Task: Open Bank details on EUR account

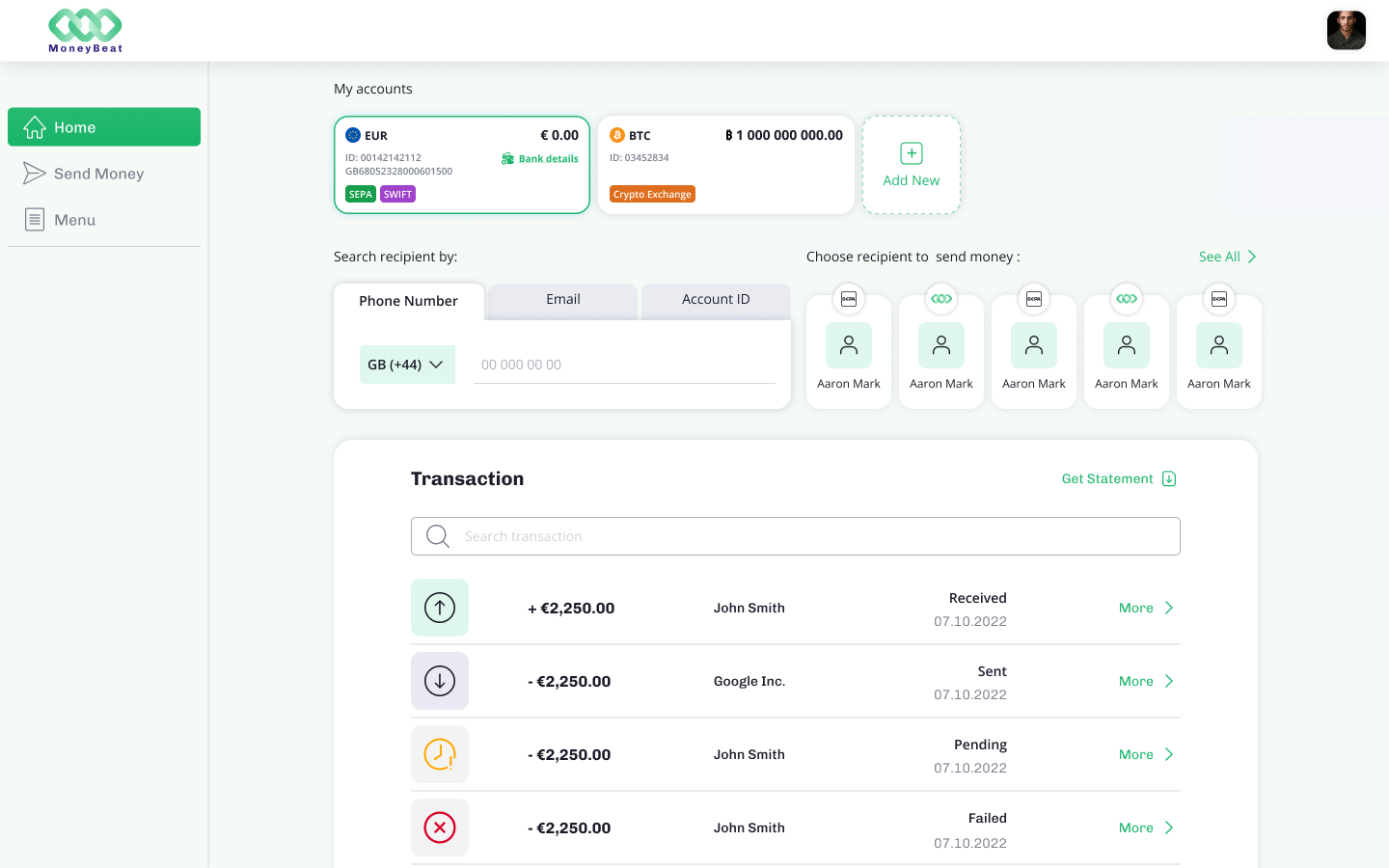Action: (540, 158)
